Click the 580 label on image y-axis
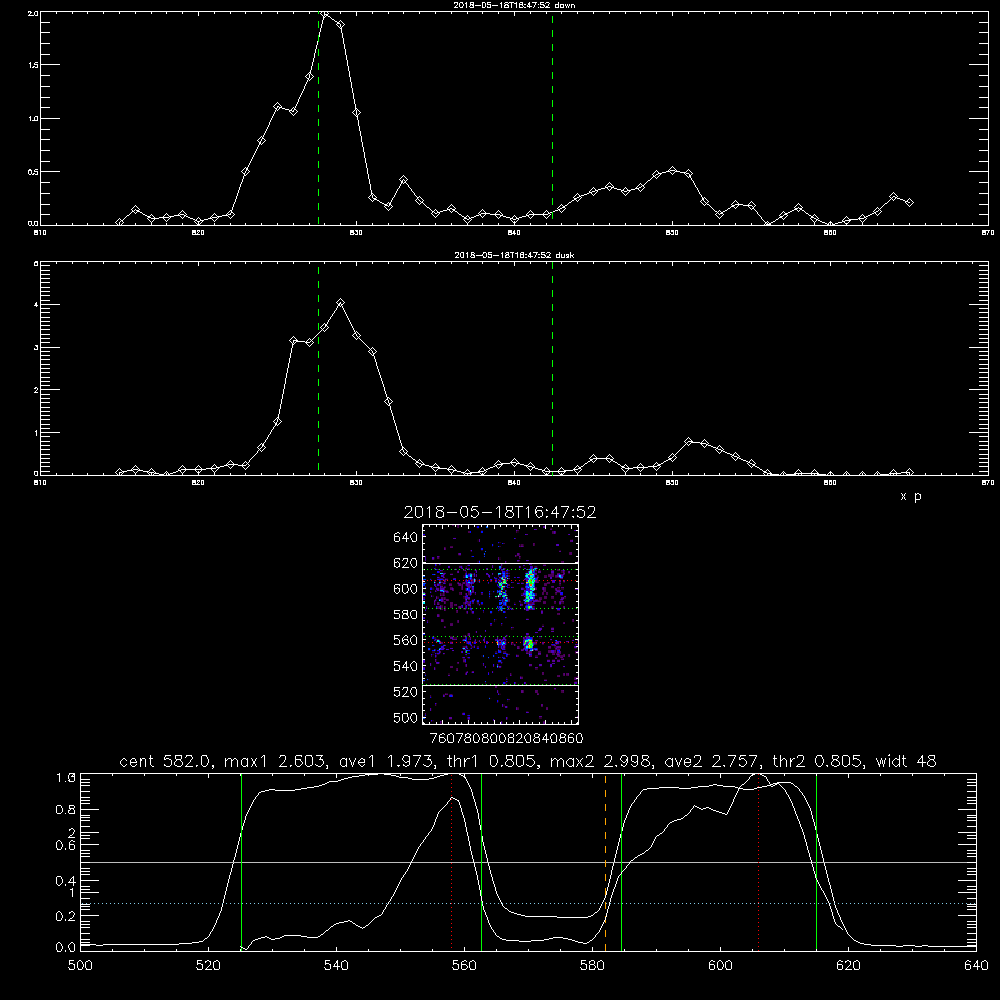This screenshot has width=1000, height=1000. [406, 615]
